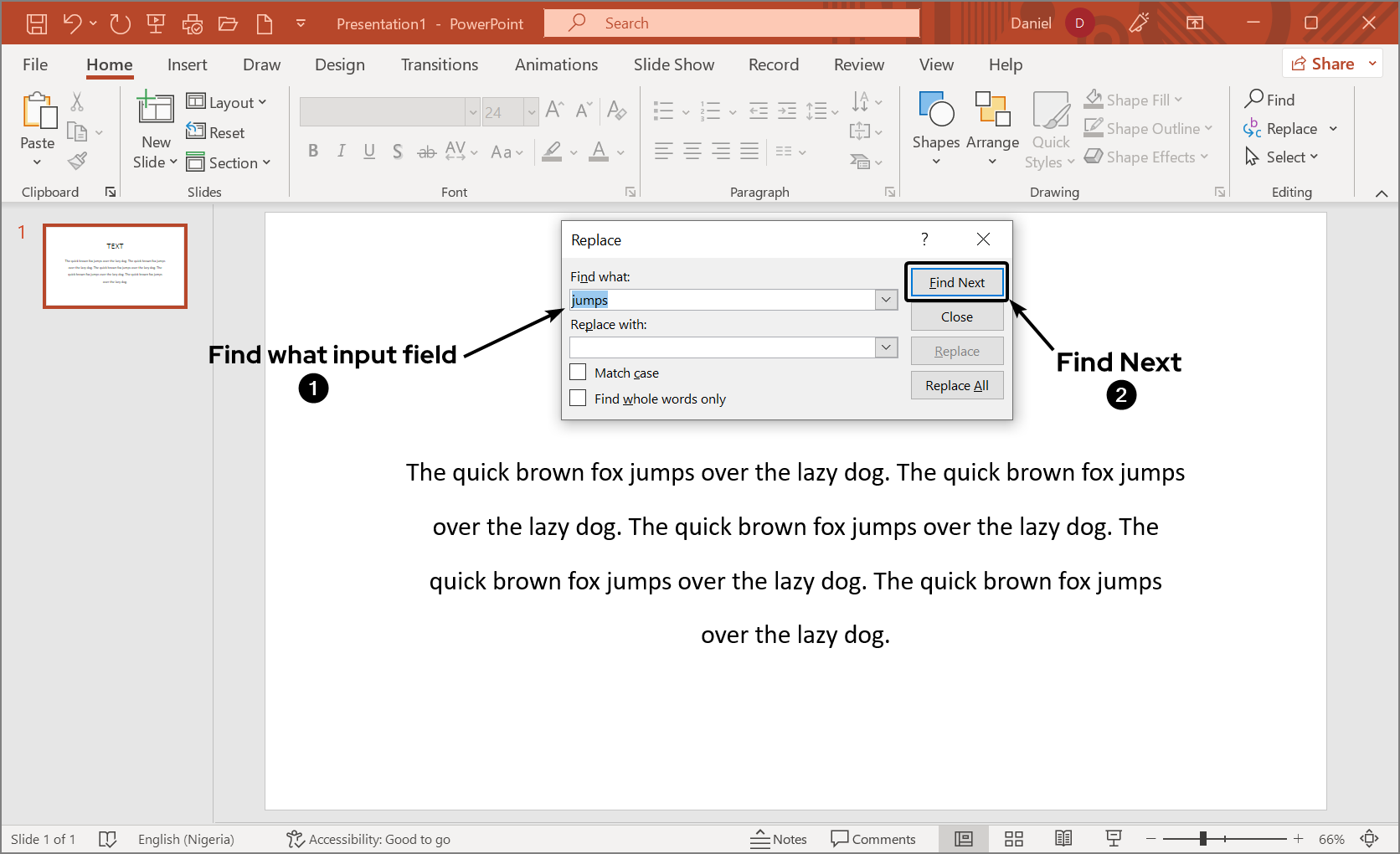Click the zoom slider handle

tap(1203, 839)
